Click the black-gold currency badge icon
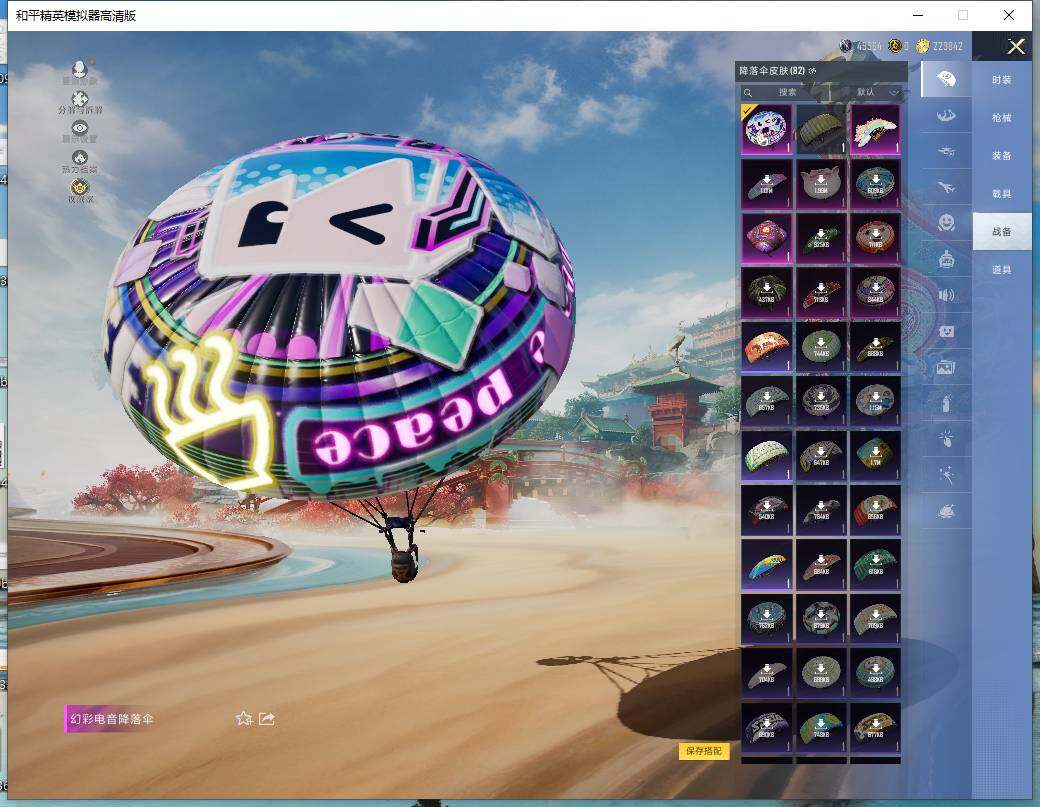Viewport: 1040px width, 807px height. point(895,46)
